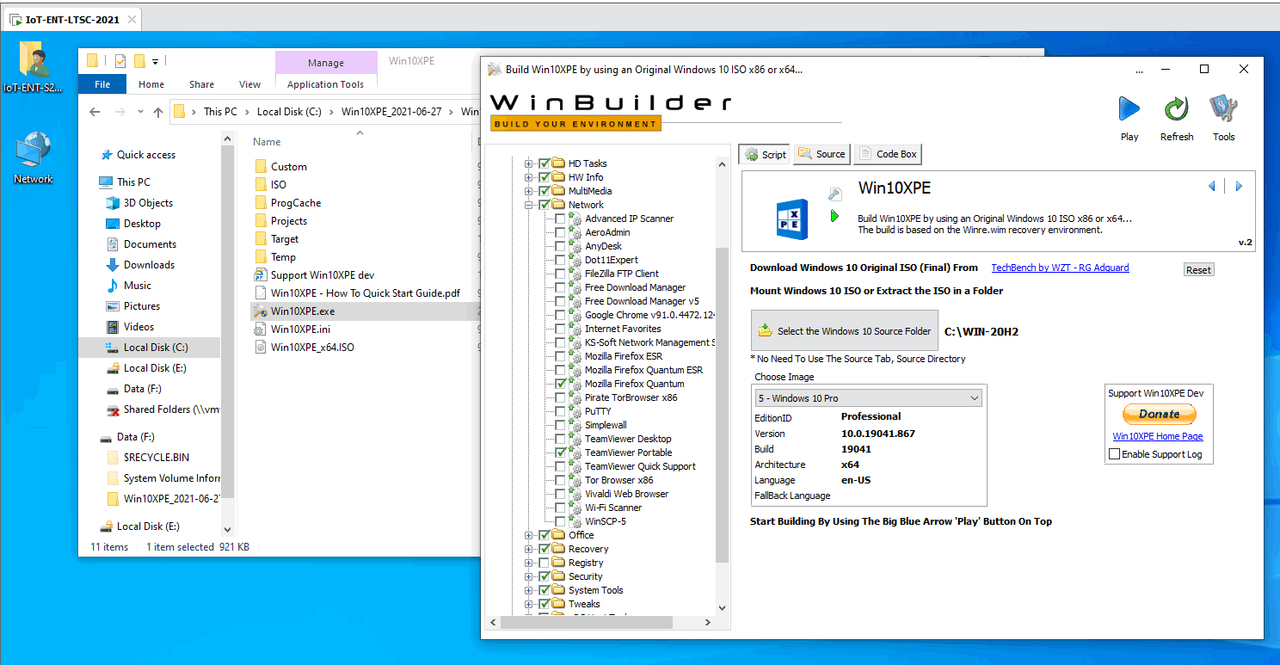Select the Win10XPE.exe file
Viewport: 1280px width, 665px height.
click(x=302, y=311)
